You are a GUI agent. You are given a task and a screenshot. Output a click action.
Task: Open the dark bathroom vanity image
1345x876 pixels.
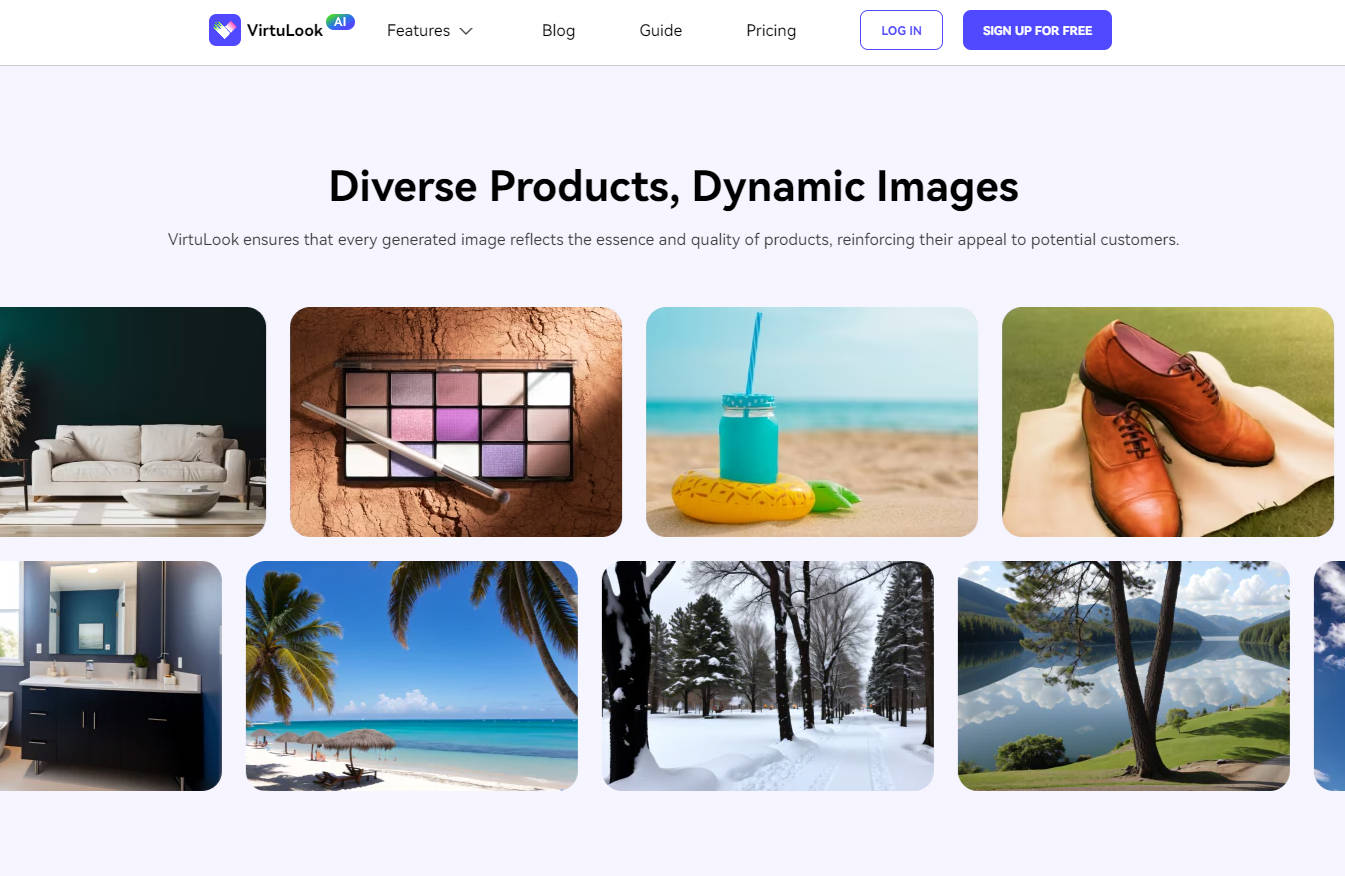coord(110,675)
